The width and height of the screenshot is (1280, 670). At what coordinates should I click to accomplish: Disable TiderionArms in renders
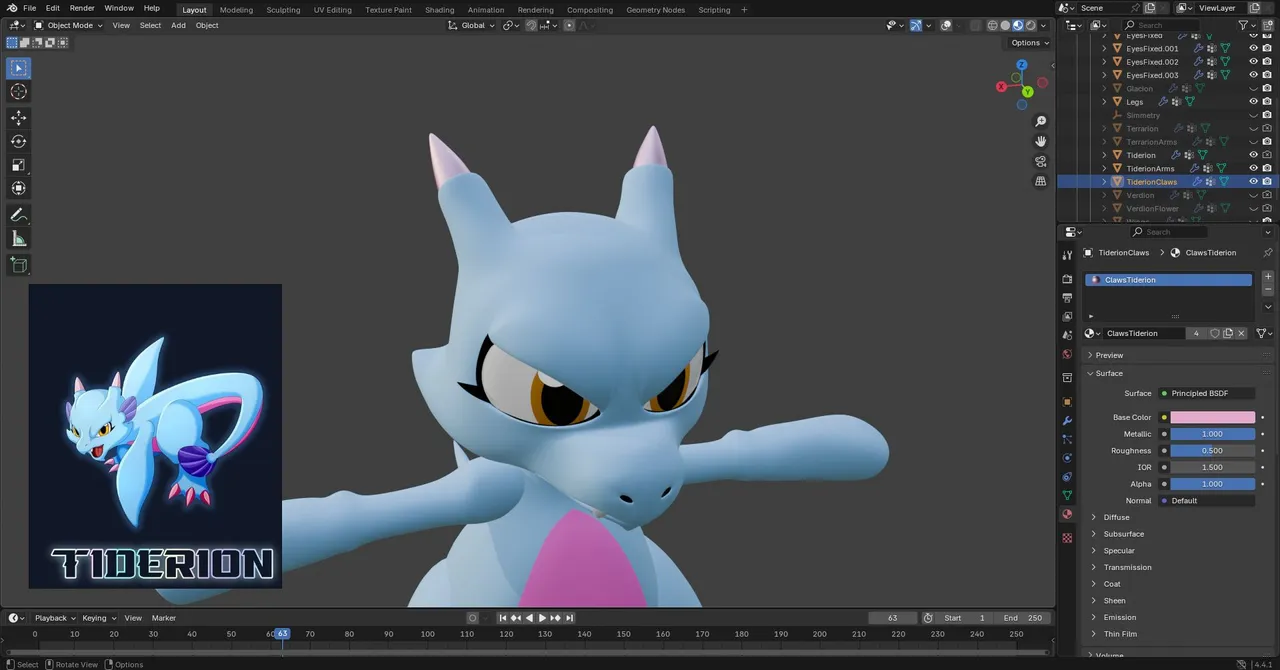click(1267, 168)
